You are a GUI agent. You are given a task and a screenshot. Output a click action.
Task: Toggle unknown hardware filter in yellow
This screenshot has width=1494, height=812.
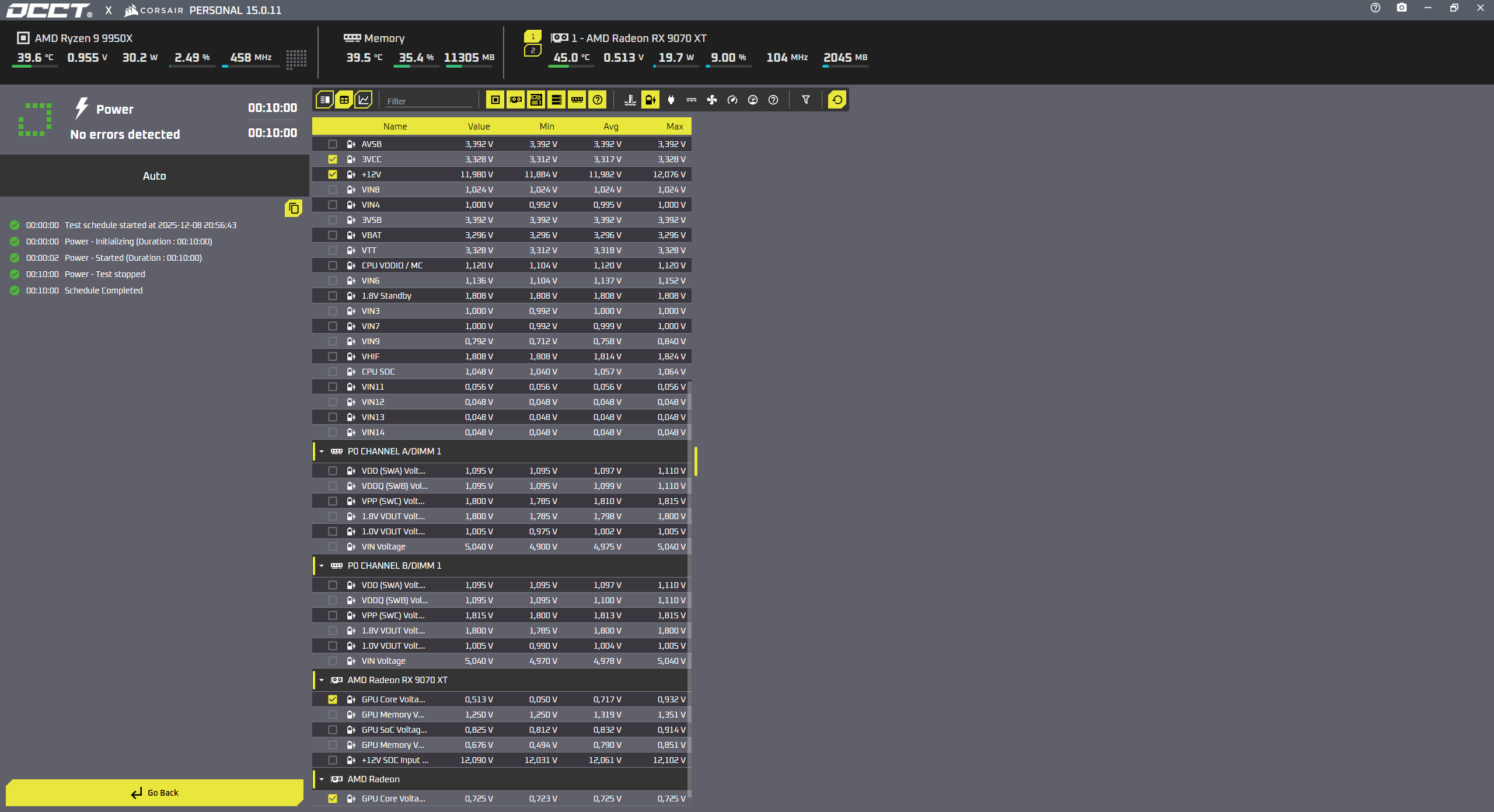pos(598,100)
